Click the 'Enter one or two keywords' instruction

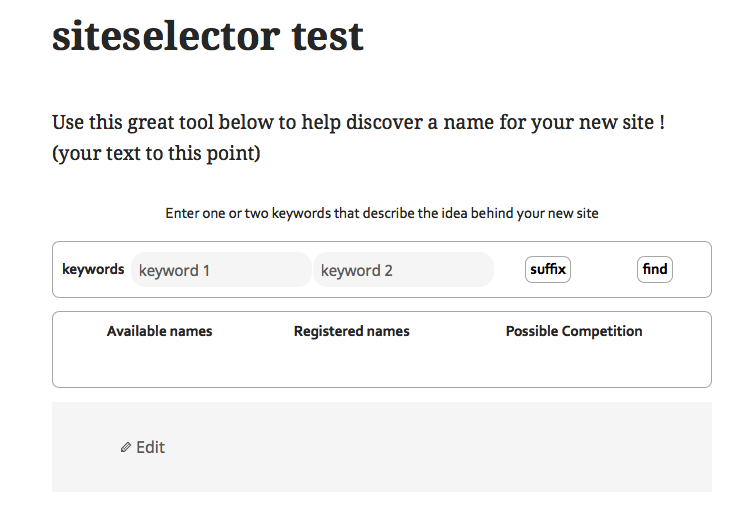point(382,213)
